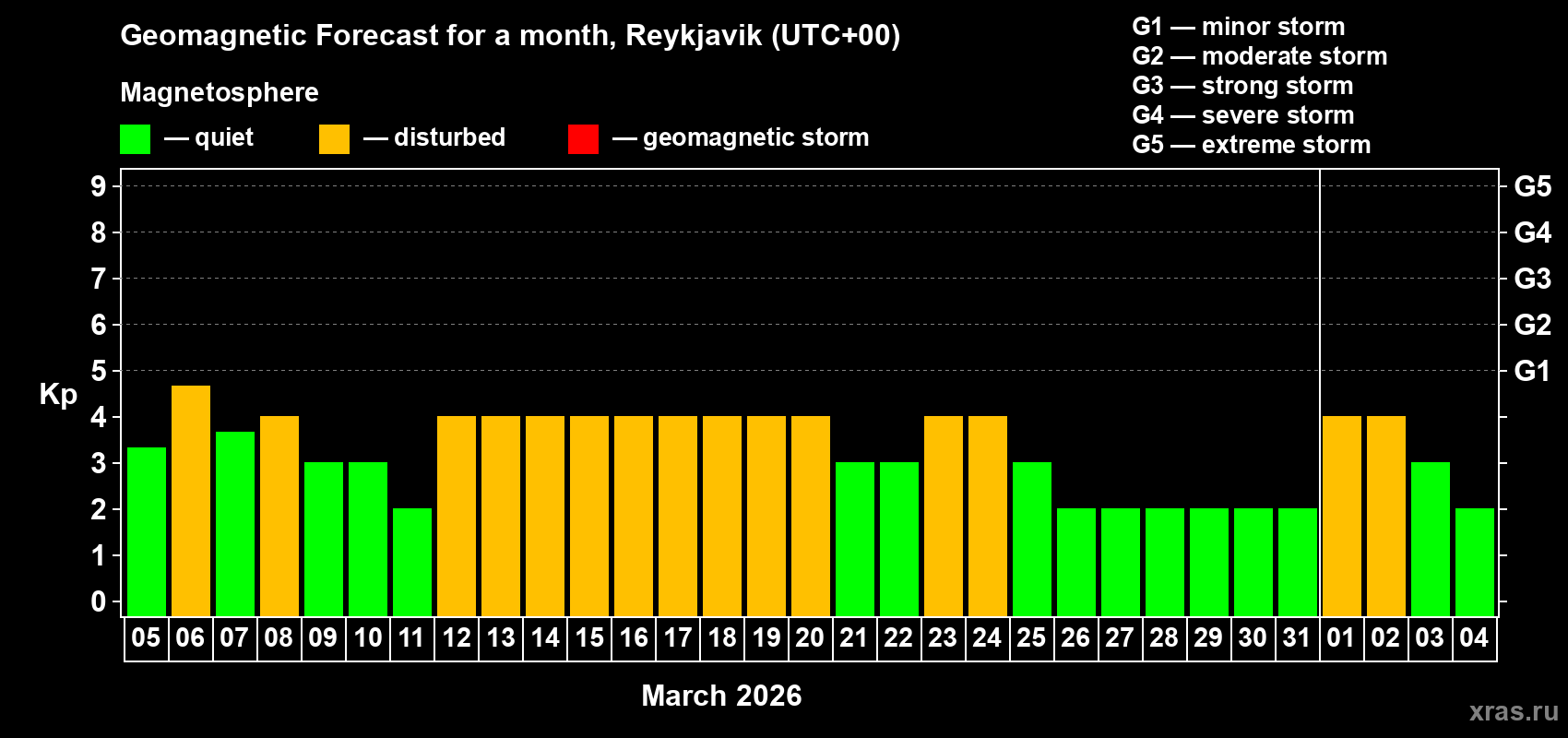Click the orange bar for day 23

tap(944, 517)
